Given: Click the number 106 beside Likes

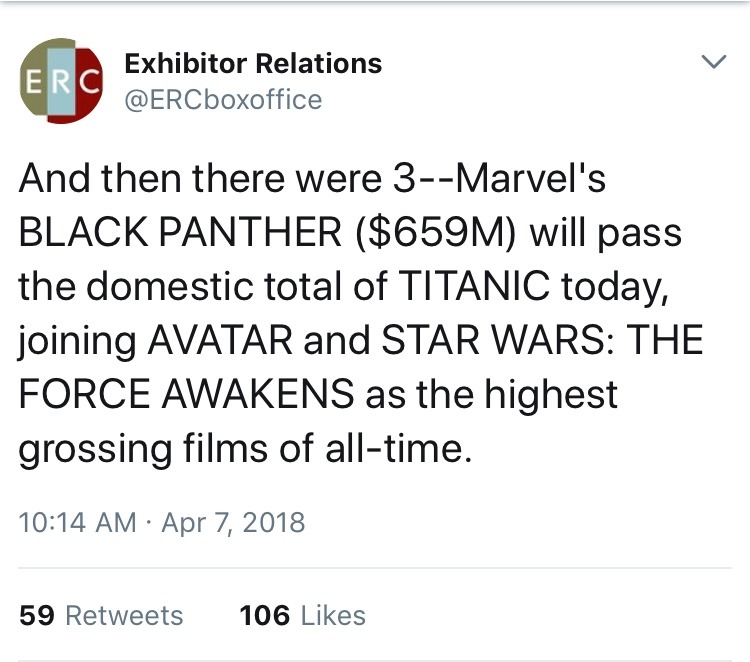Looking at the screenshot, I should point(265,615).
